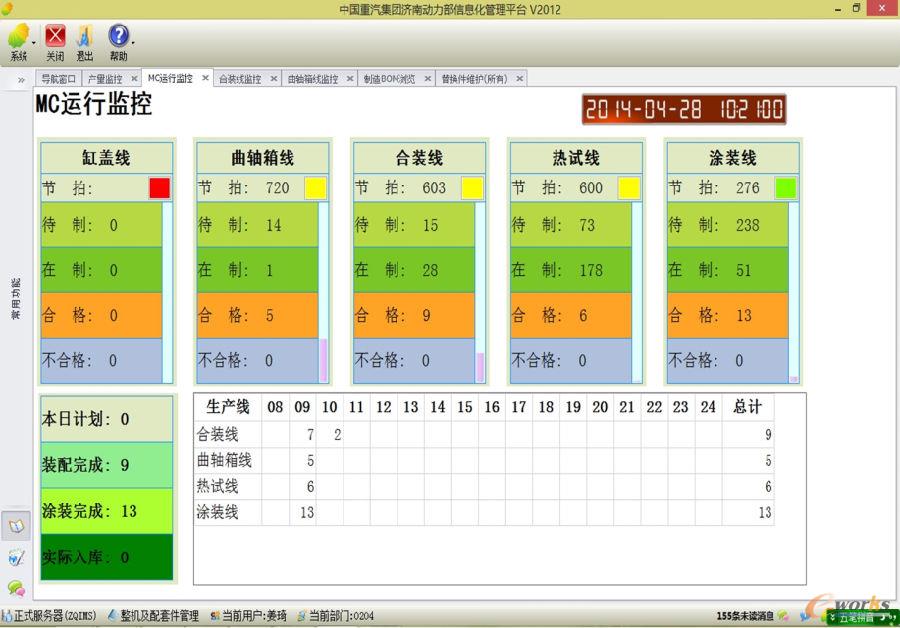Open the 系统 (System) toolbar menu
Screen dimensions: 900x628
[x=18, y=38]
